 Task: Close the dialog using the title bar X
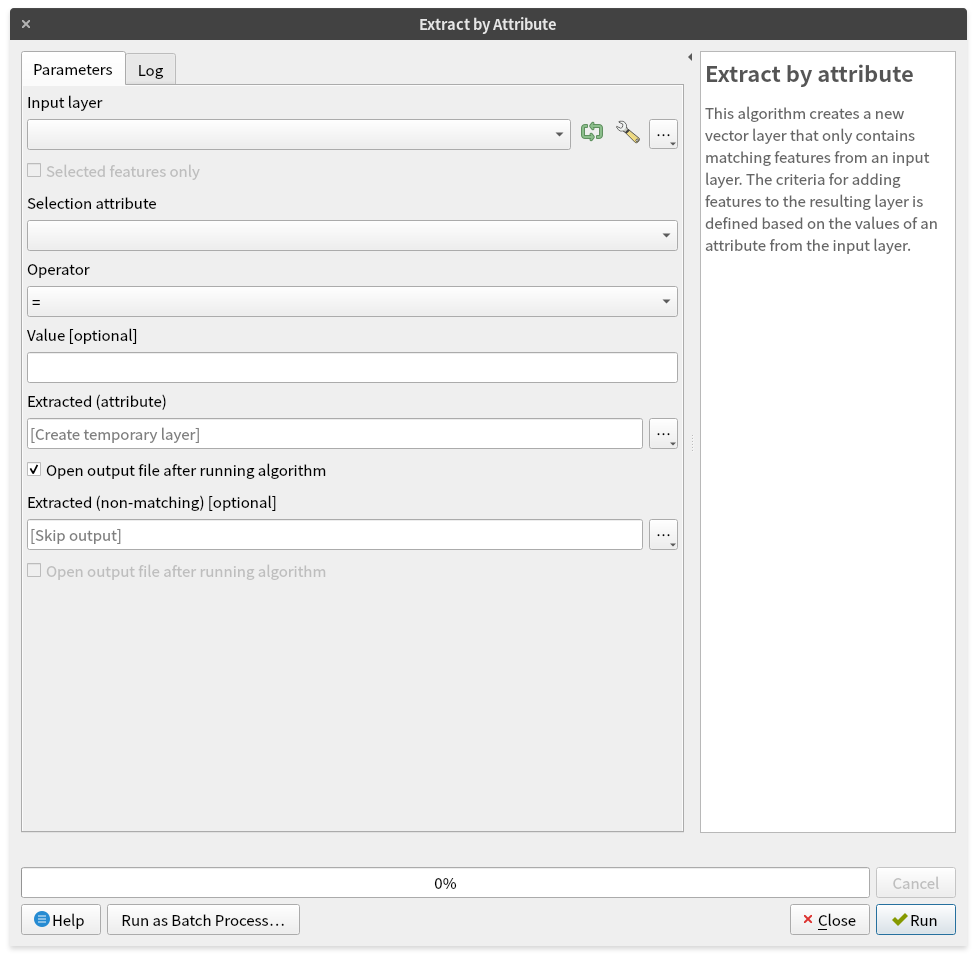click(x=26, y=24)
